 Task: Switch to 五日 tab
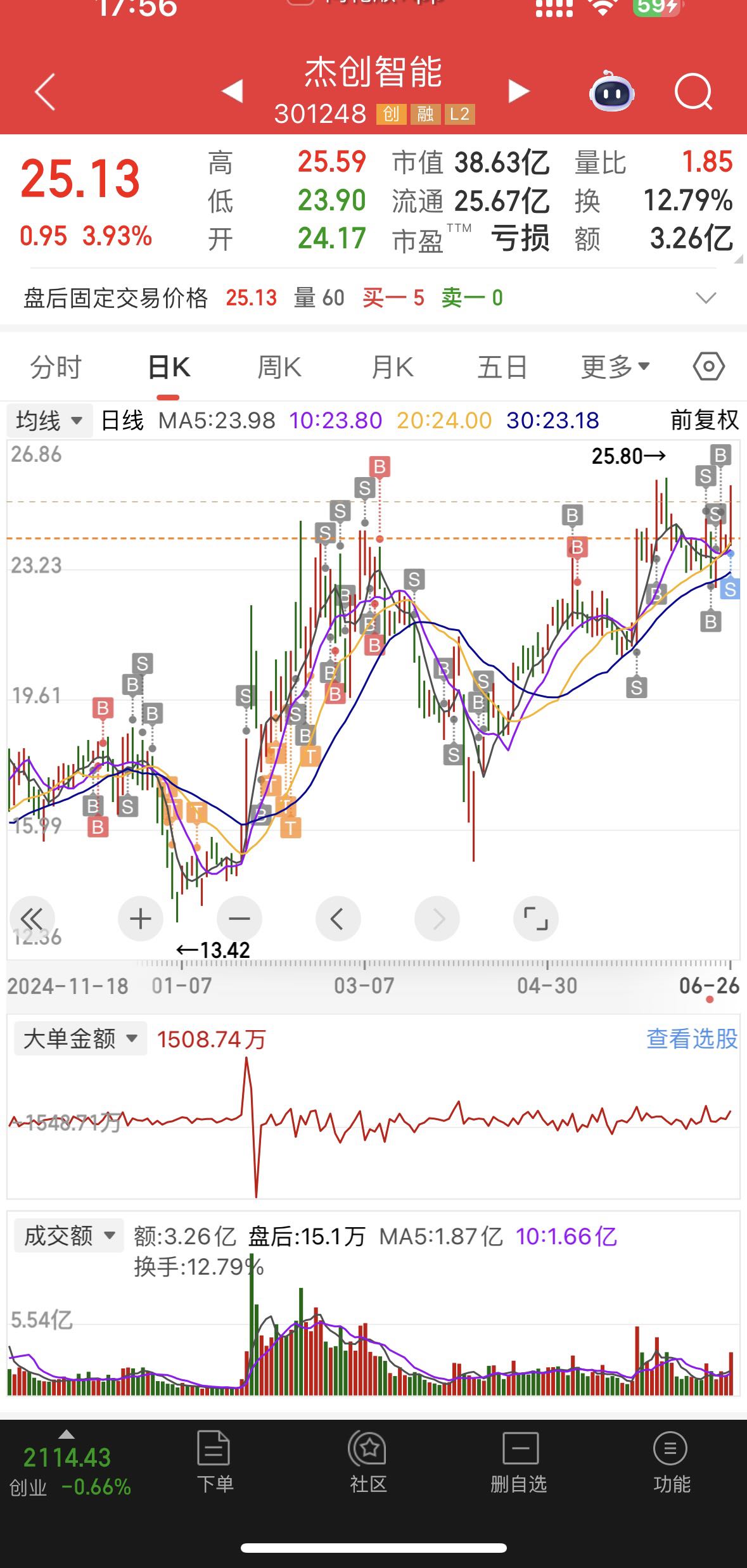[502, 367]
